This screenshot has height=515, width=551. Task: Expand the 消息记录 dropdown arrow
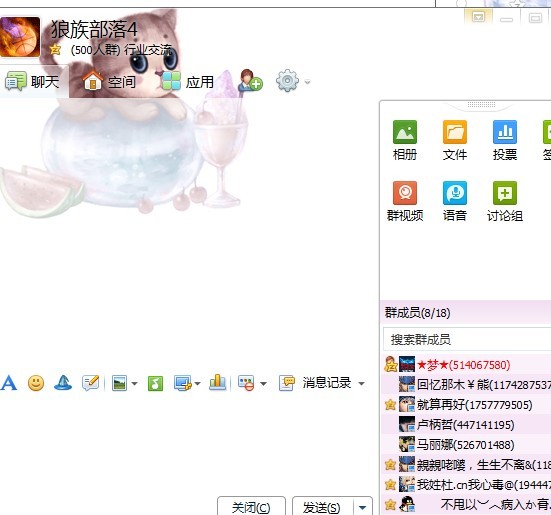click(x=361, y=384)
